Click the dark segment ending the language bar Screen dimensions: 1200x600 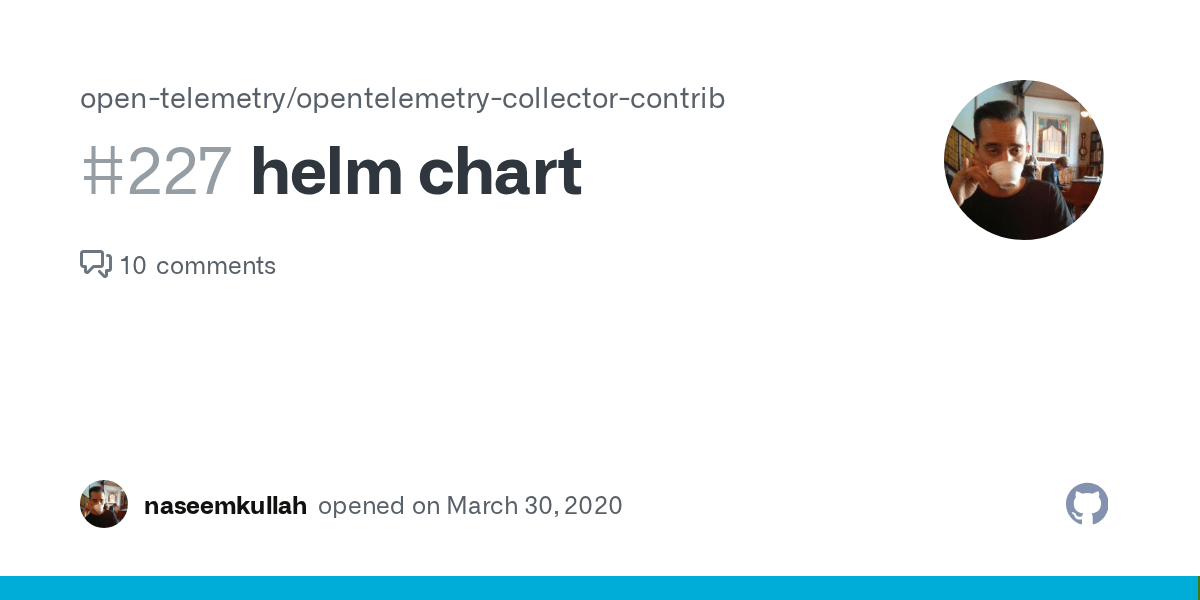click(x=1198, y=588)
